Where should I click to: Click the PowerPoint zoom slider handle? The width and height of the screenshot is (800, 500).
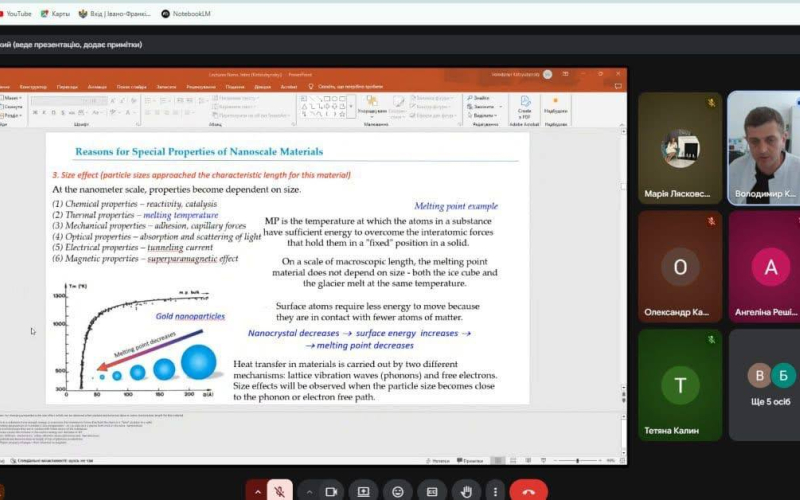point(578,461)
